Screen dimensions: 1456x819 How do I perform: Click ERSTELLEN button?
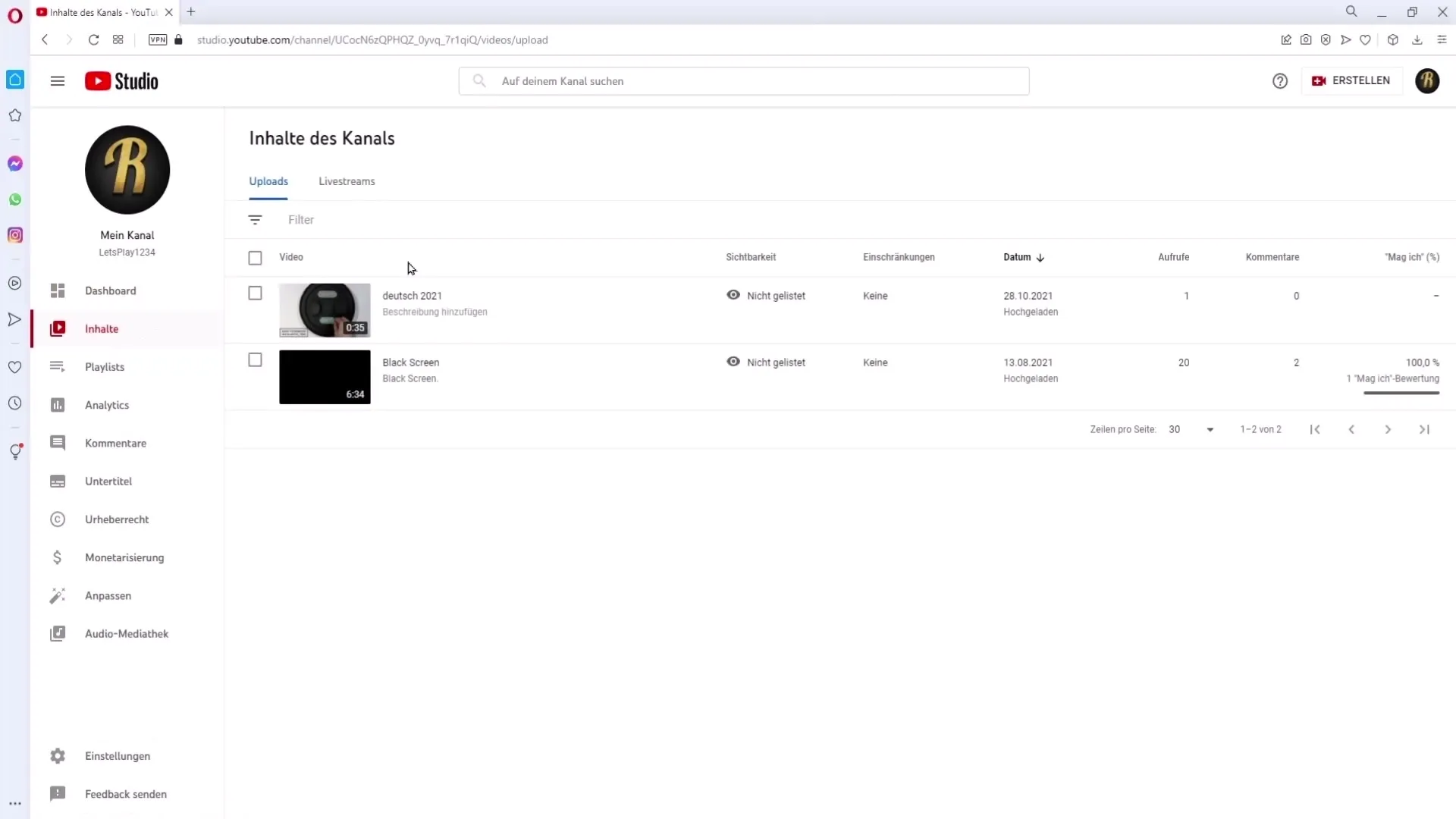(1350, 80)
